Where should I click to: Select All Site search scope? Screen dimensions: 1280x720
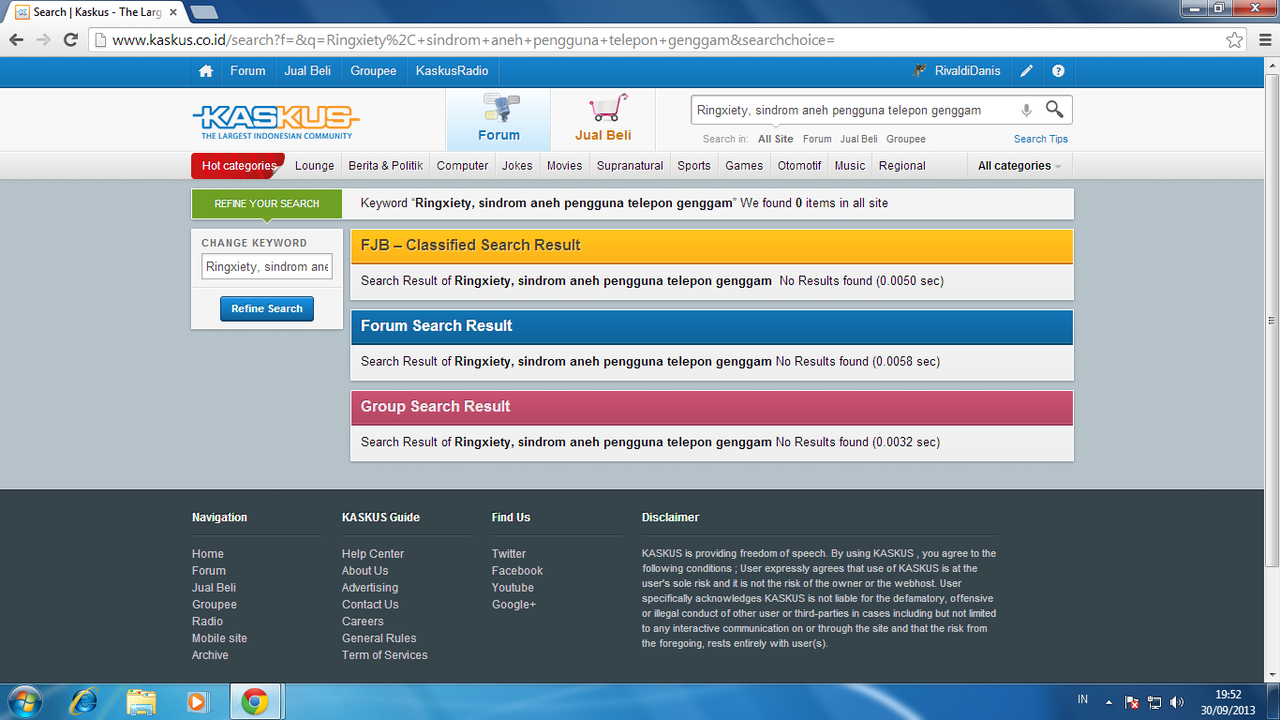coord(776,139)
